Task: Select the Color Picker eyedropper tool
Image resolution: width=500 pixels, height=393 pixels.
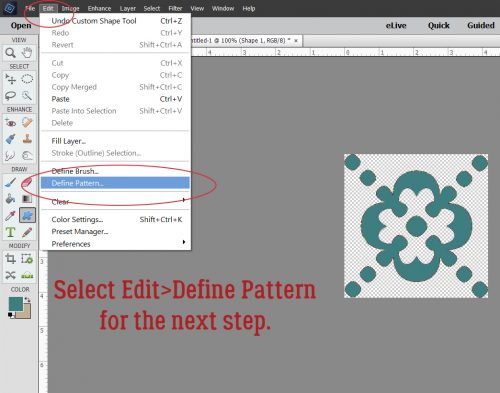Action: click(x=10, y=215)
